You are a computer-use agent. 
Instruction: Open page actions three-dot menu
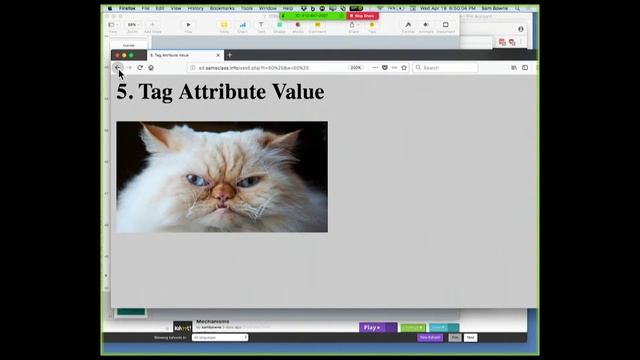375,68
